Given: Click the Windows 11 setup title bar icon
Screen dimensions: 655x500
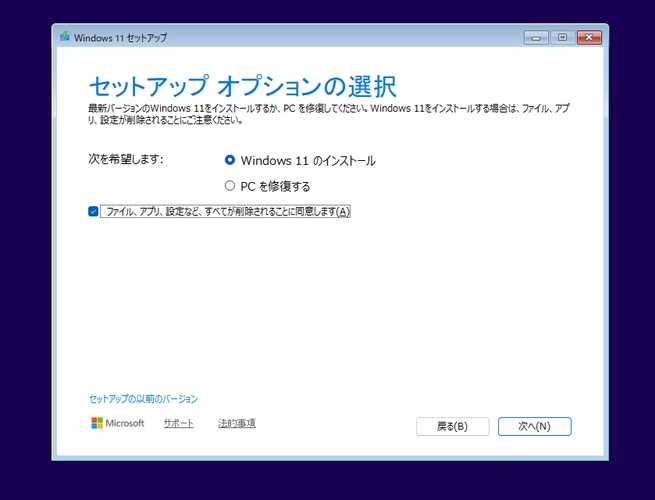Looking at the screenshot, I should point(65,36).
